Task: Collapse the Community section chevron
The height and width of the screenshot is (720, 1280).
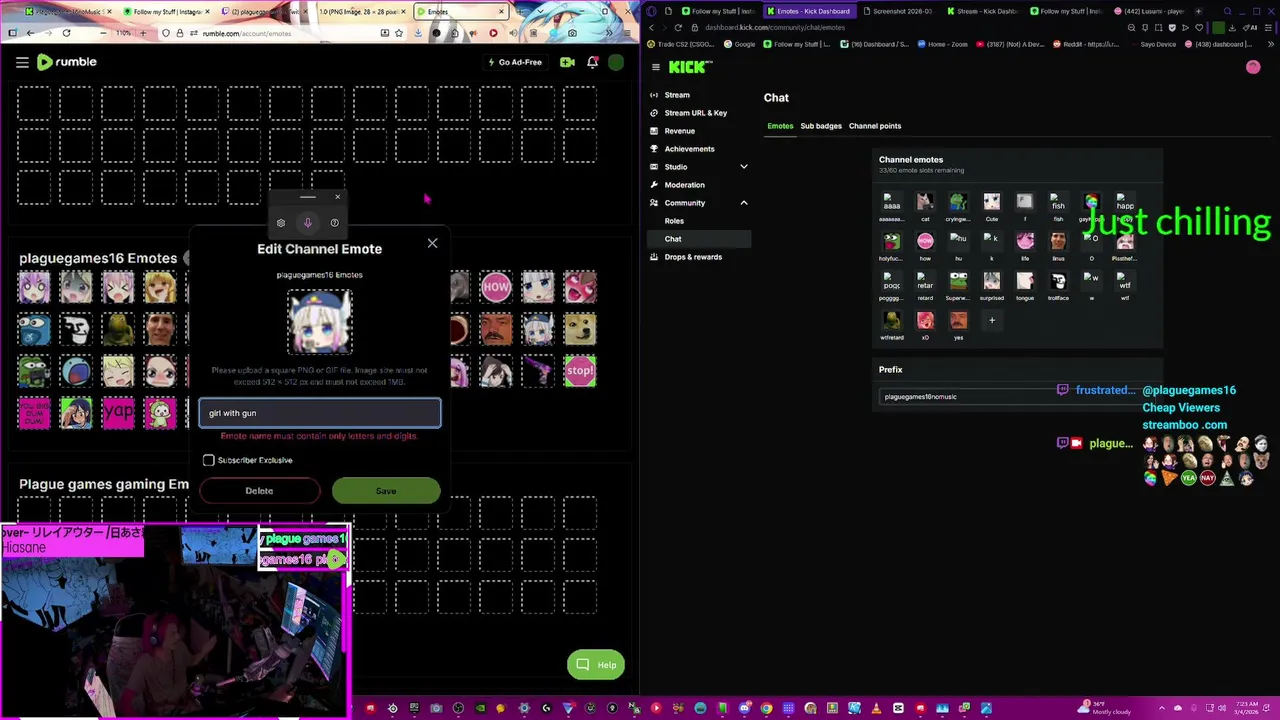Action: [744, 203]
